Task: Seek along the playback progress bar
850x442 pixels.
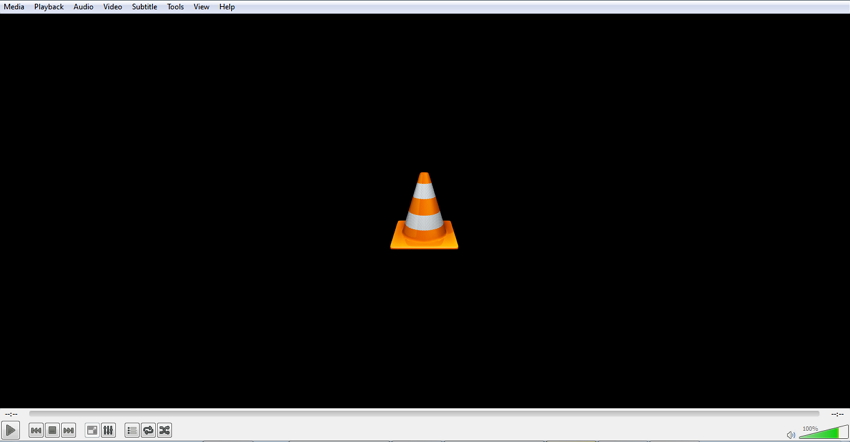Action: tap(424, 414)
